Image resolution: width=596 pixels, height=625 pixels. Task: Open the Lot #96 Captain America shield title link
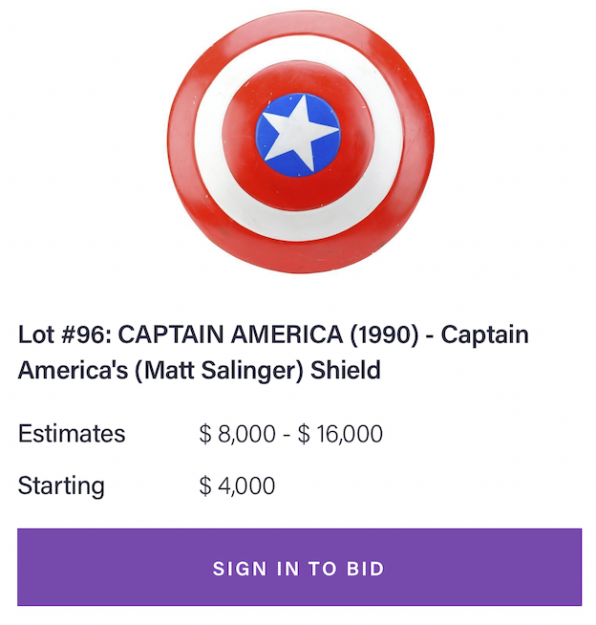point(273,352)
